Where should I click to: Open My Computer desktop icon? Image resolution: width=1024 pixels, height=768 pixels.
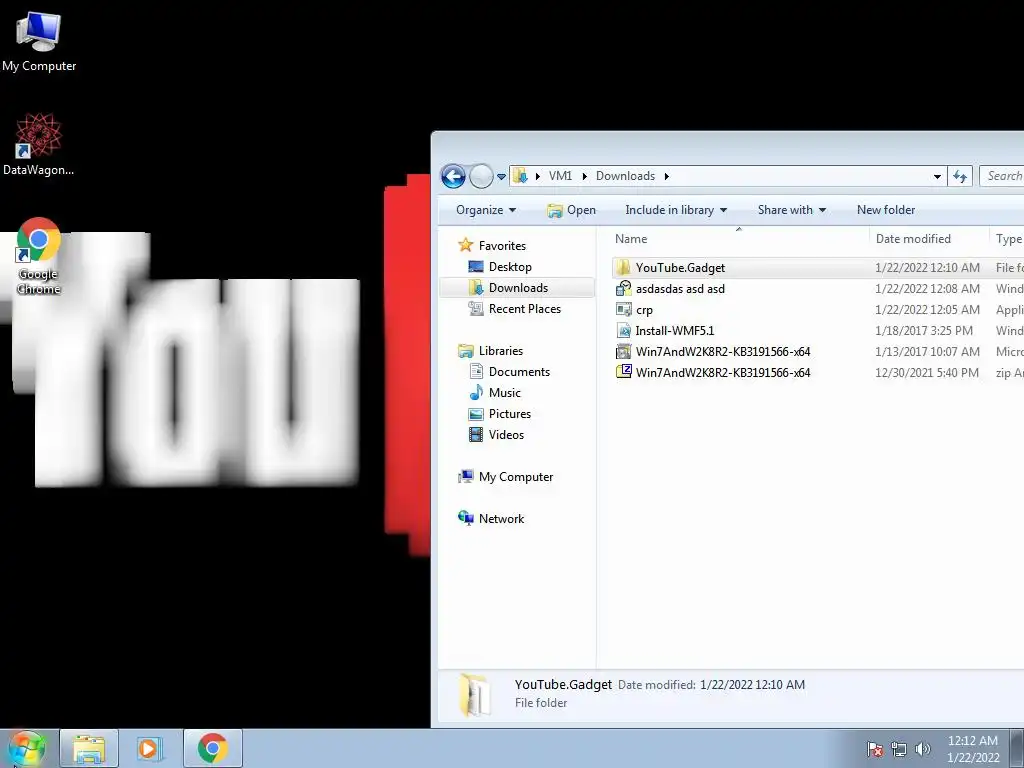39,42
